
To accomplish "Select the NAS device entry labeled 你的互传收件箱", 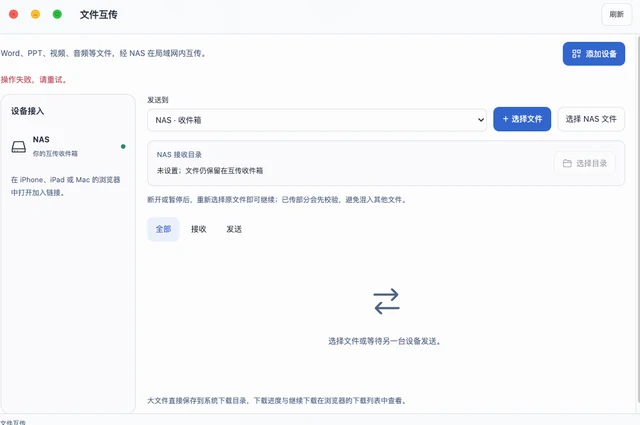I will pyautogui.click(x=68, y=146).
